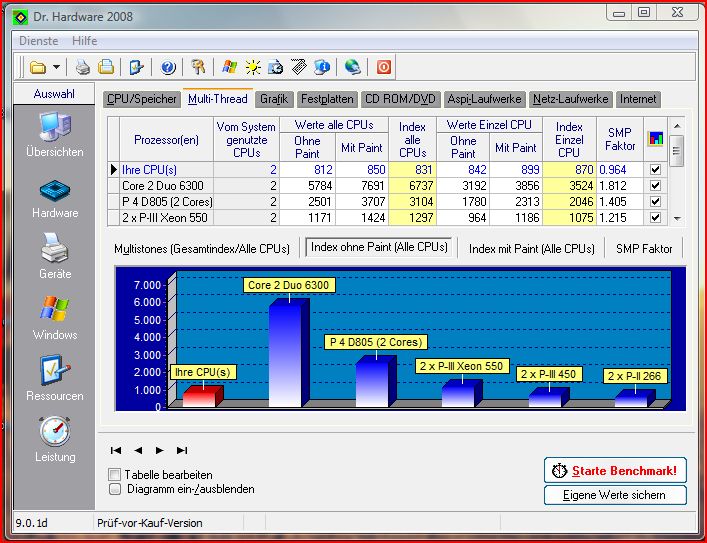
Task: Show the SMP Faktor chart tab
Action: (x=644, y=249)
